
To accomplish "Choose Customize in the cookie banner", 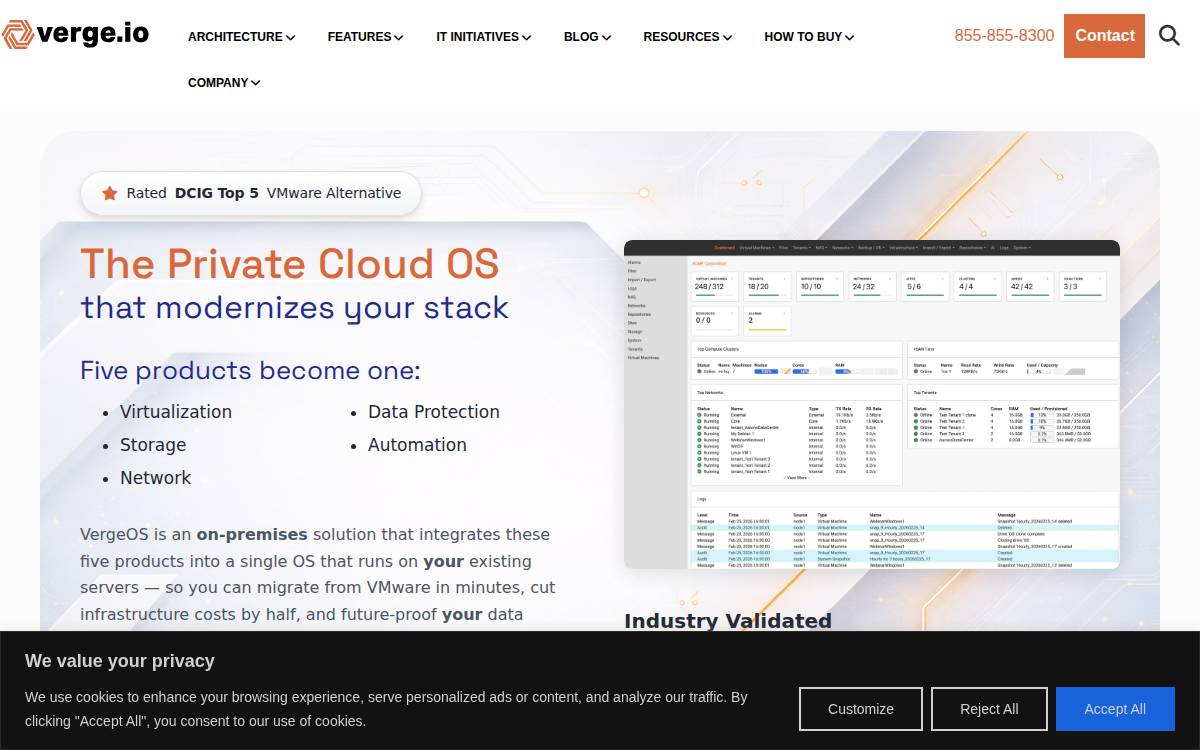I will [x=861, y=709].
